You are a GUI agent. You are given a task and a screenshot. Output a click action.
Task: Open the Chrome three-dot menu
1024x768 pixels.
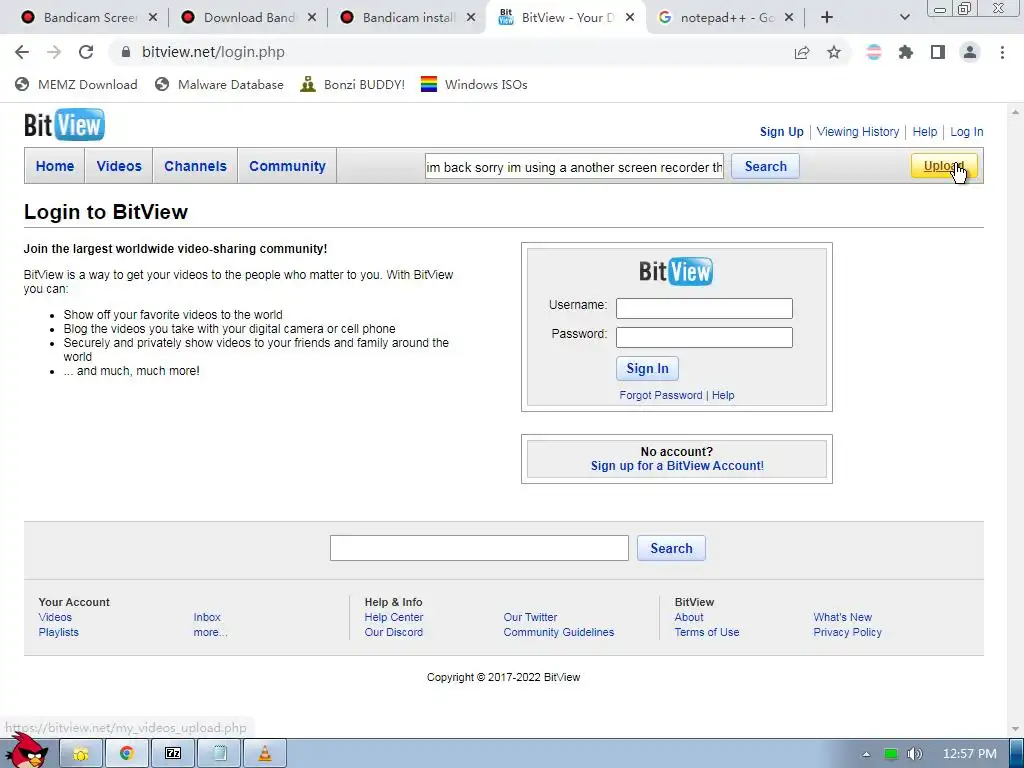(x=1002, y=52)
